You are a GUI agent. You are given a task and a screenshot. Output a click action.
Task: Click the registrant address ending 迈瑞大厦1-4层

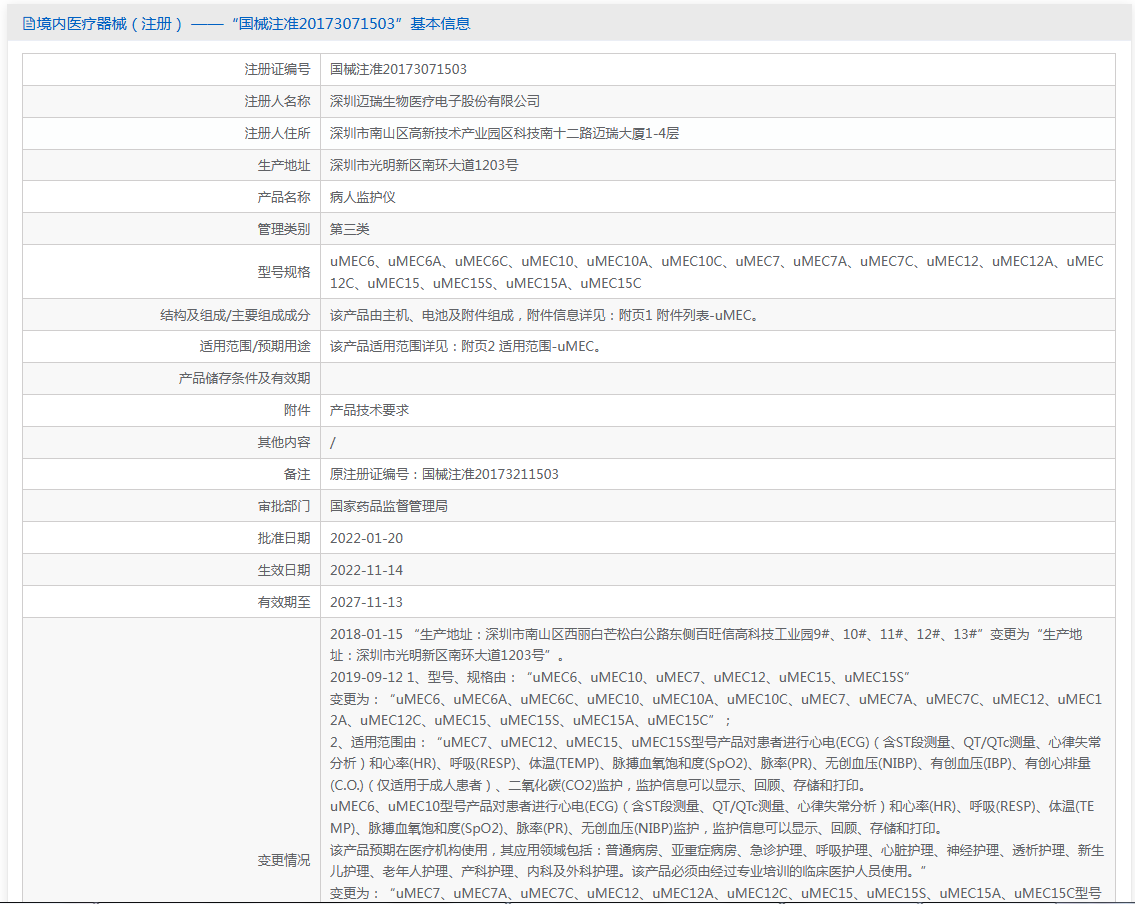tap(505, 133)
